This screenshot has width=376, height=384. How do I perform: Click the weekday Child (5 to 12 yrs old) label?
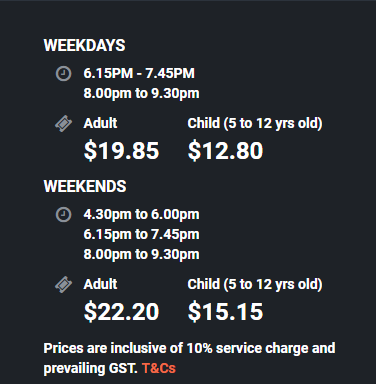click(x=255, y=123)
